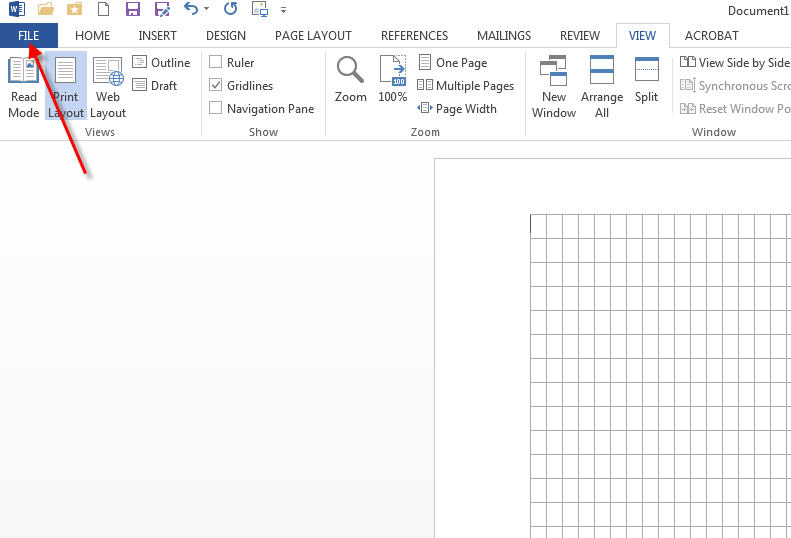Image resolution: width=791 pixels, height=538 pixels.
Task: Open Customize Quick Access Toolbar dropdown
Action: pyautogui.click(x=284, y=10)
